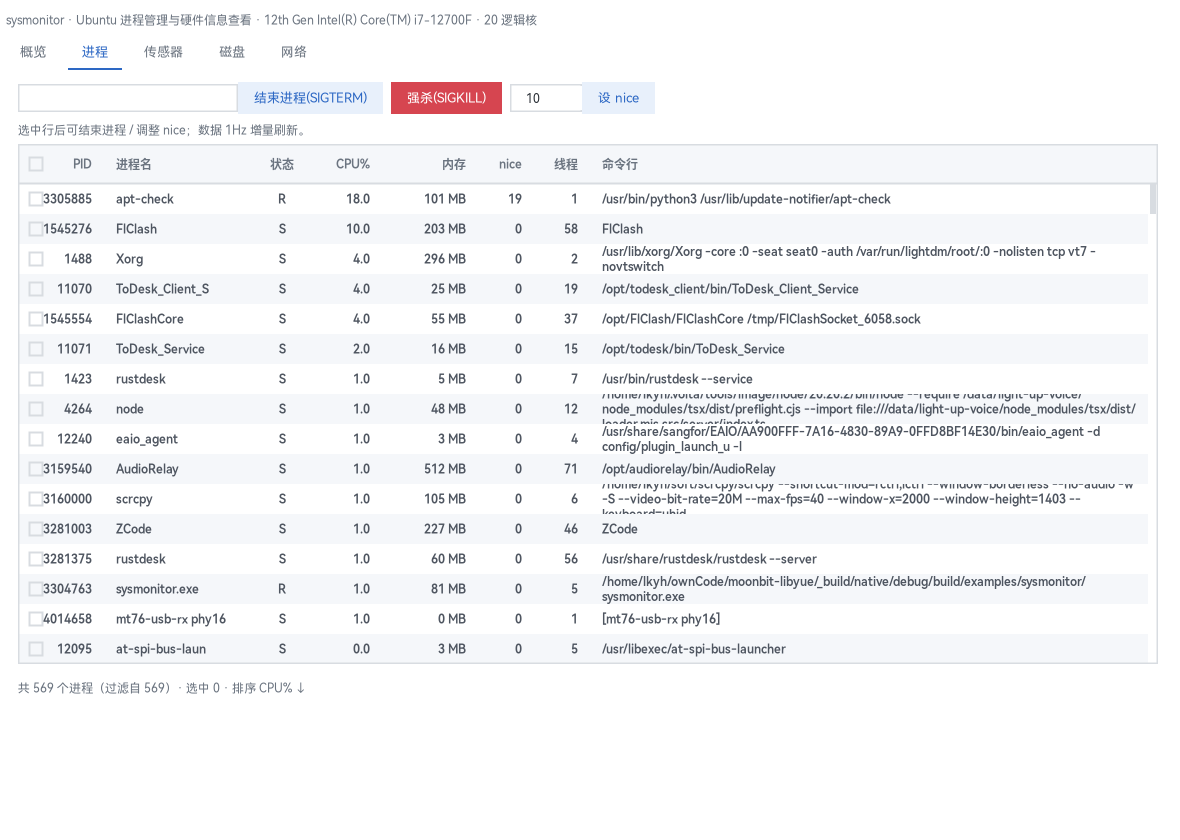Click the red 强杀(SIGKILL) button
Image resolution: width=1180 pixels, height=840 pixels.
pyautogui.click(x=446, y=98)
